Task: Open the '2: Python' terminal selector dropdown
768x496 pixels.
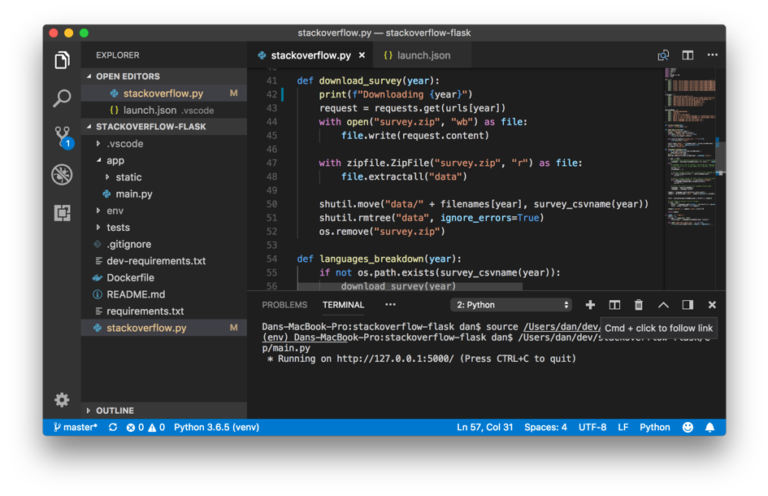Action: (511, 305)
